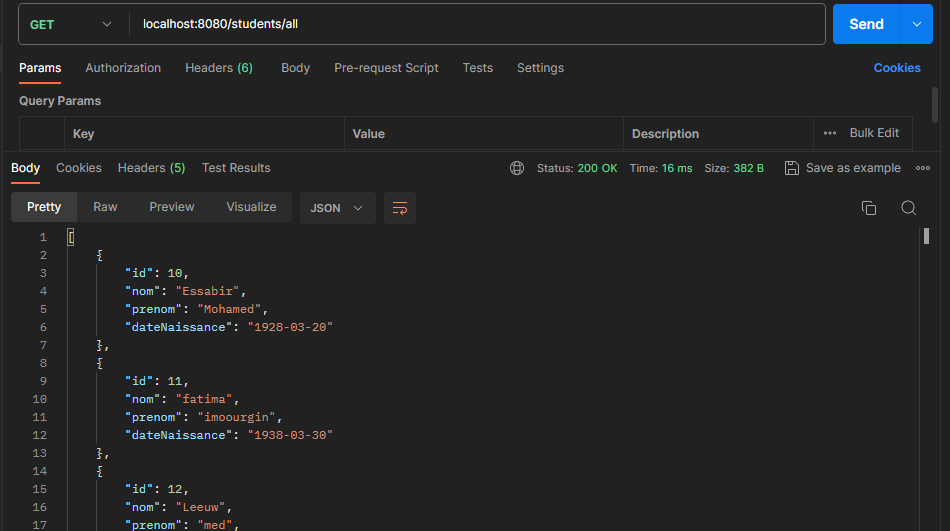Select the Pretty view mode
Screen dimensions: 950x531
[x=44, y=207]
